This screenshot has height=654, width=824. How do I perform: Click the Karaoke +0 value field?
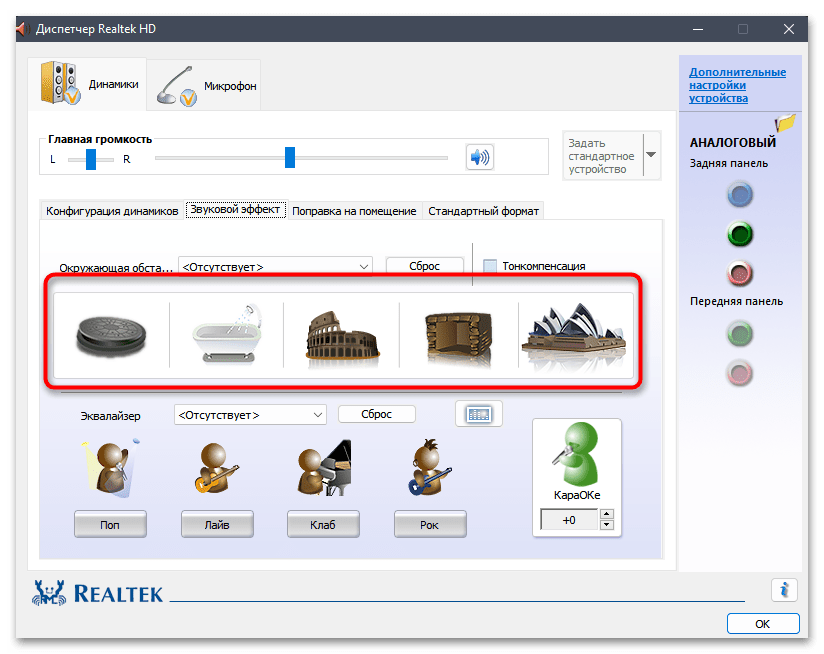coord(570,520)
